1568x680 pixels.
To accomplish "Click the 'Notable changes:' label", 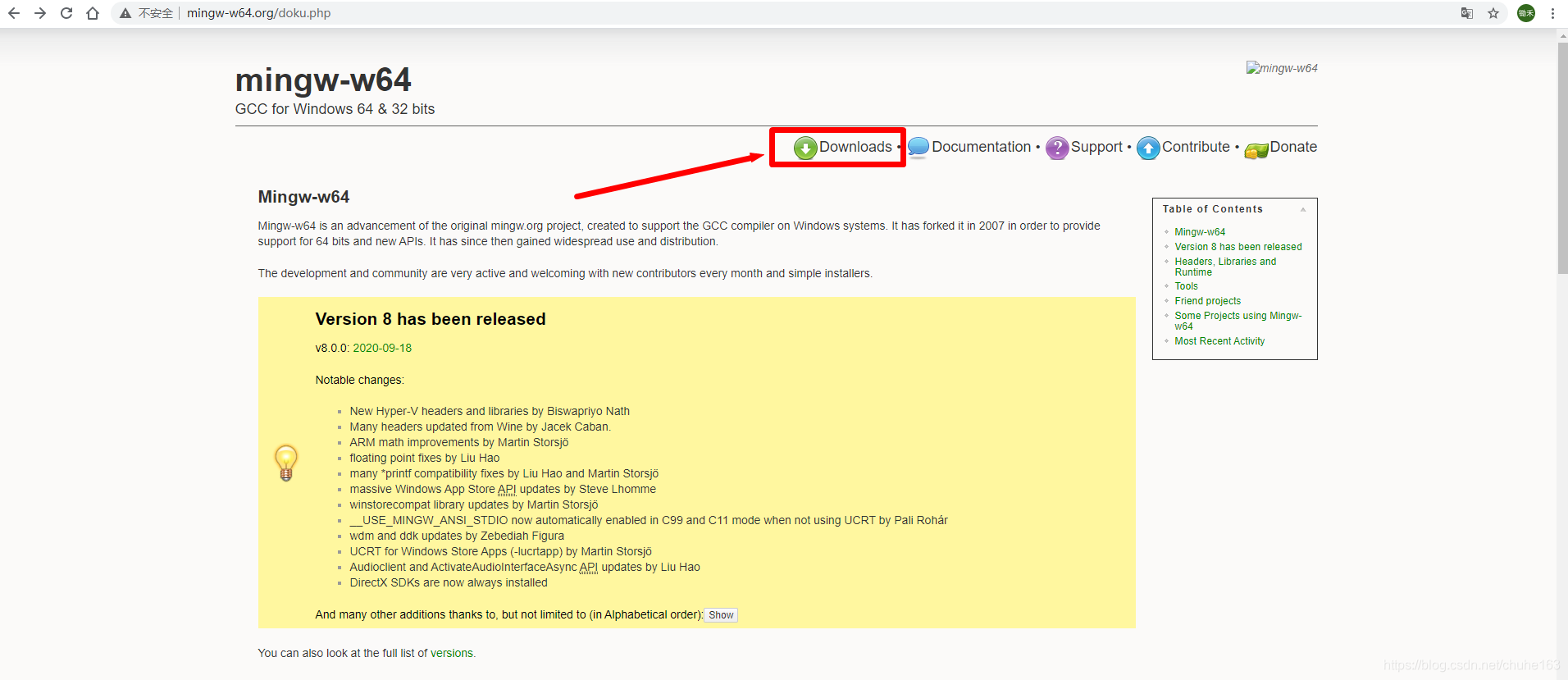I will [360, 380].
